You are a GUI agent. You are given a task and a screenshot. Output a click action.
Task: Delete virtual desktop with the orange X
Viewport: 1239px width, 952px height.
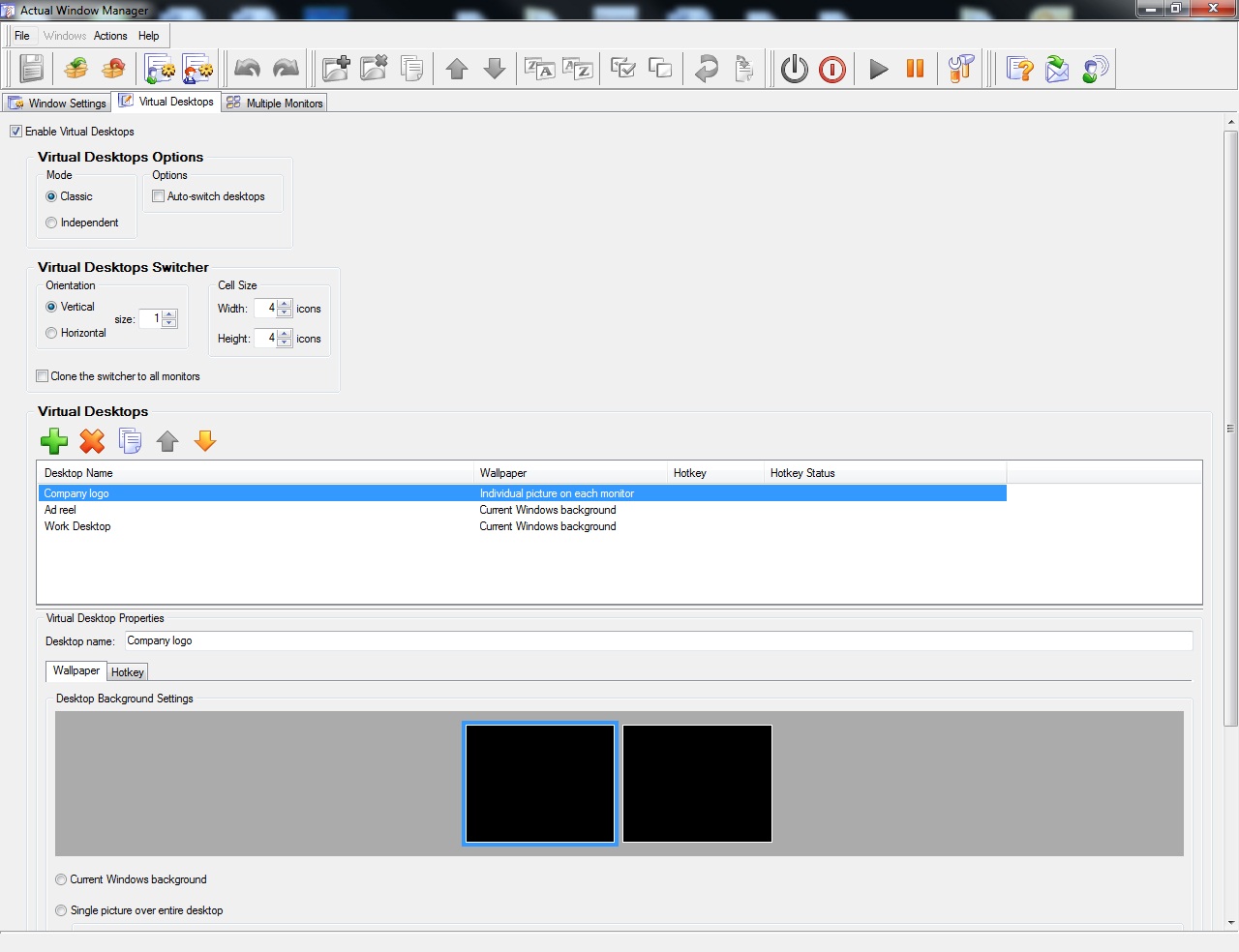[92, 441]
